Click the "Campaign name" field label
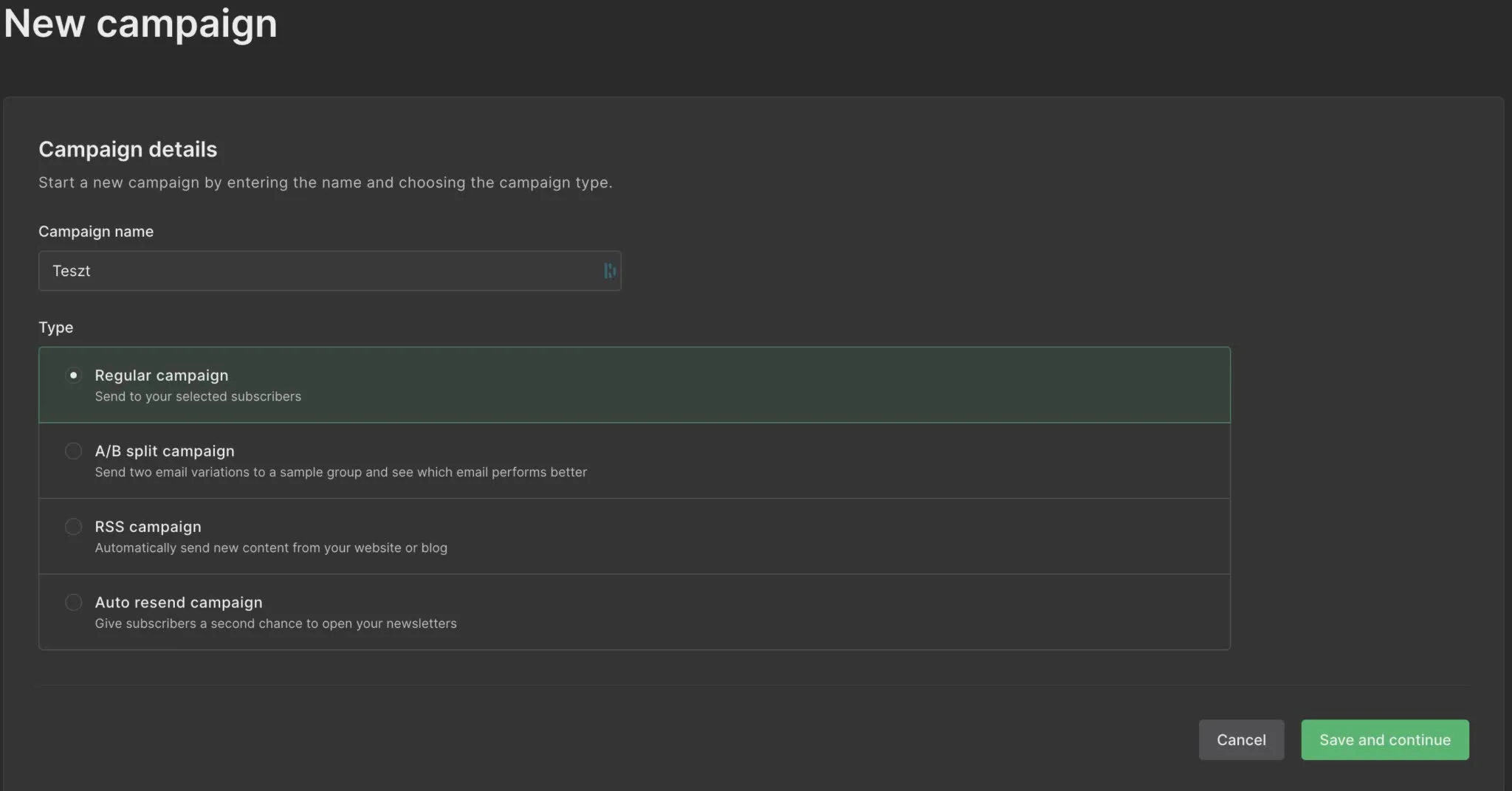 (x=96, y=232)
